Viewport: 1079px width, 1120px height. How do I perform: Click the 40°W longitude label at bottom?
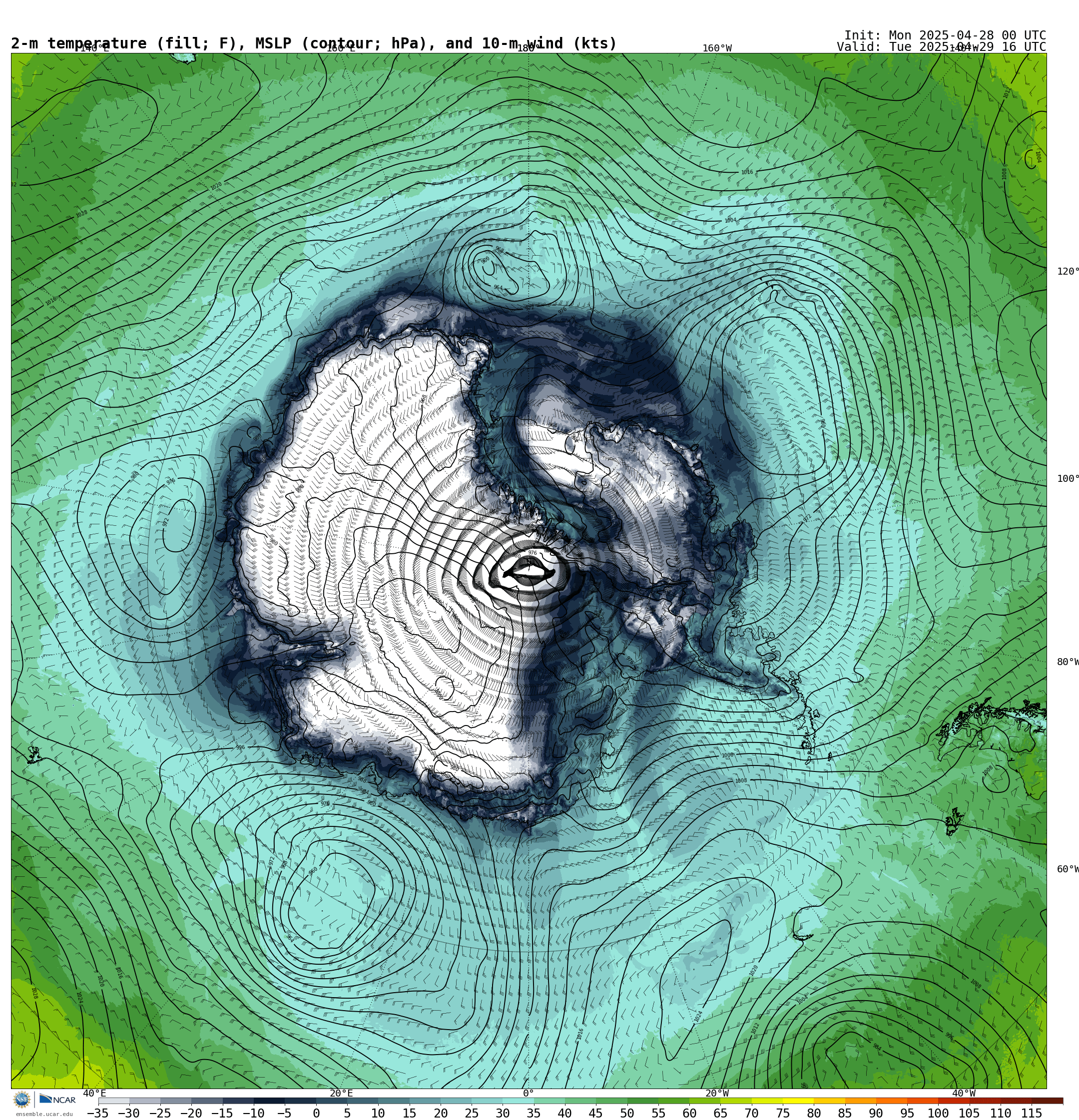coord(964,1093)
